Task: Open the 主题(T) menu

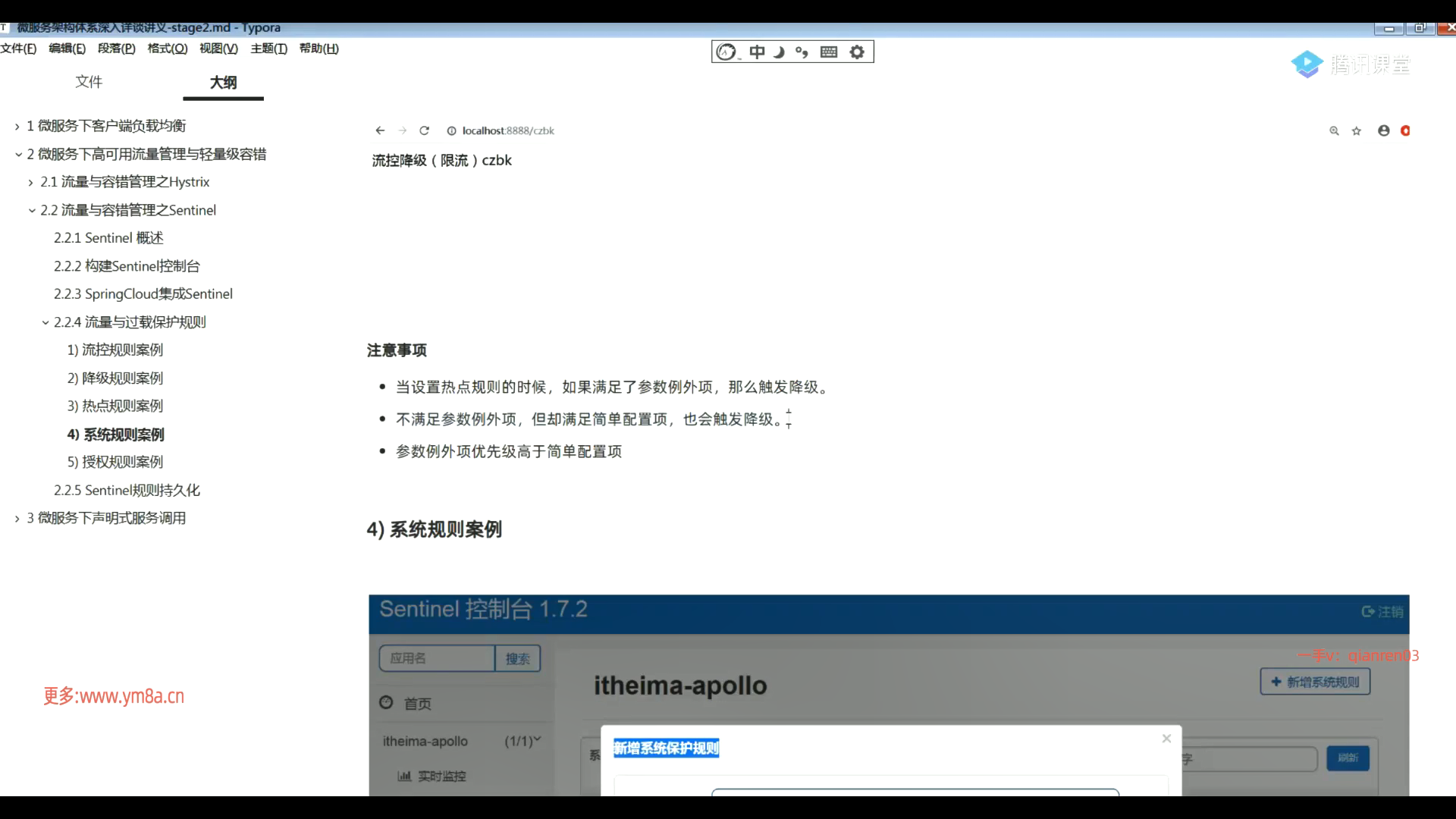Action: (268, 49)
